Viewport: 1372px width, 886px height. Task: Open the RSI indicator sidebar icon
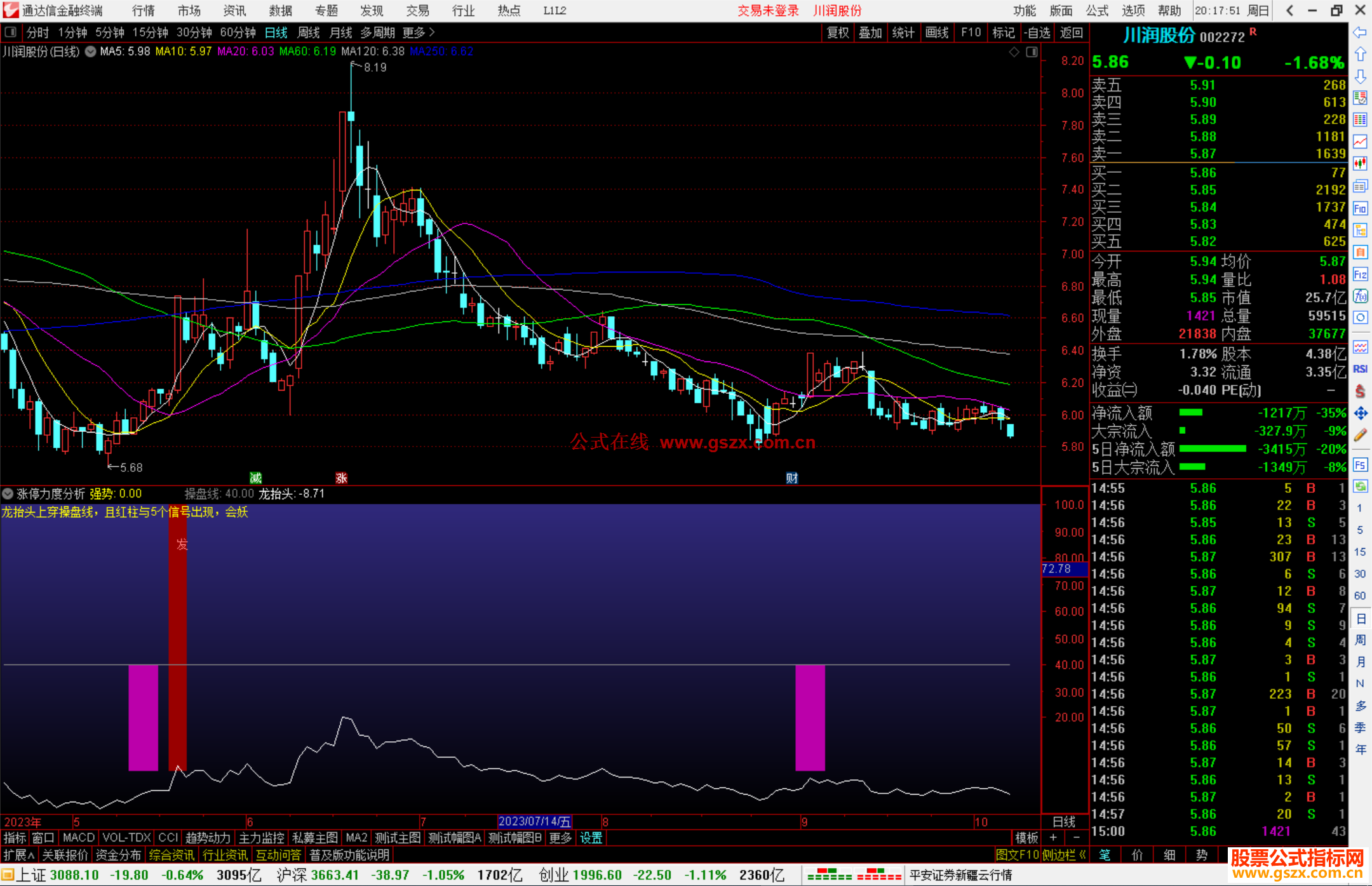1360,369
